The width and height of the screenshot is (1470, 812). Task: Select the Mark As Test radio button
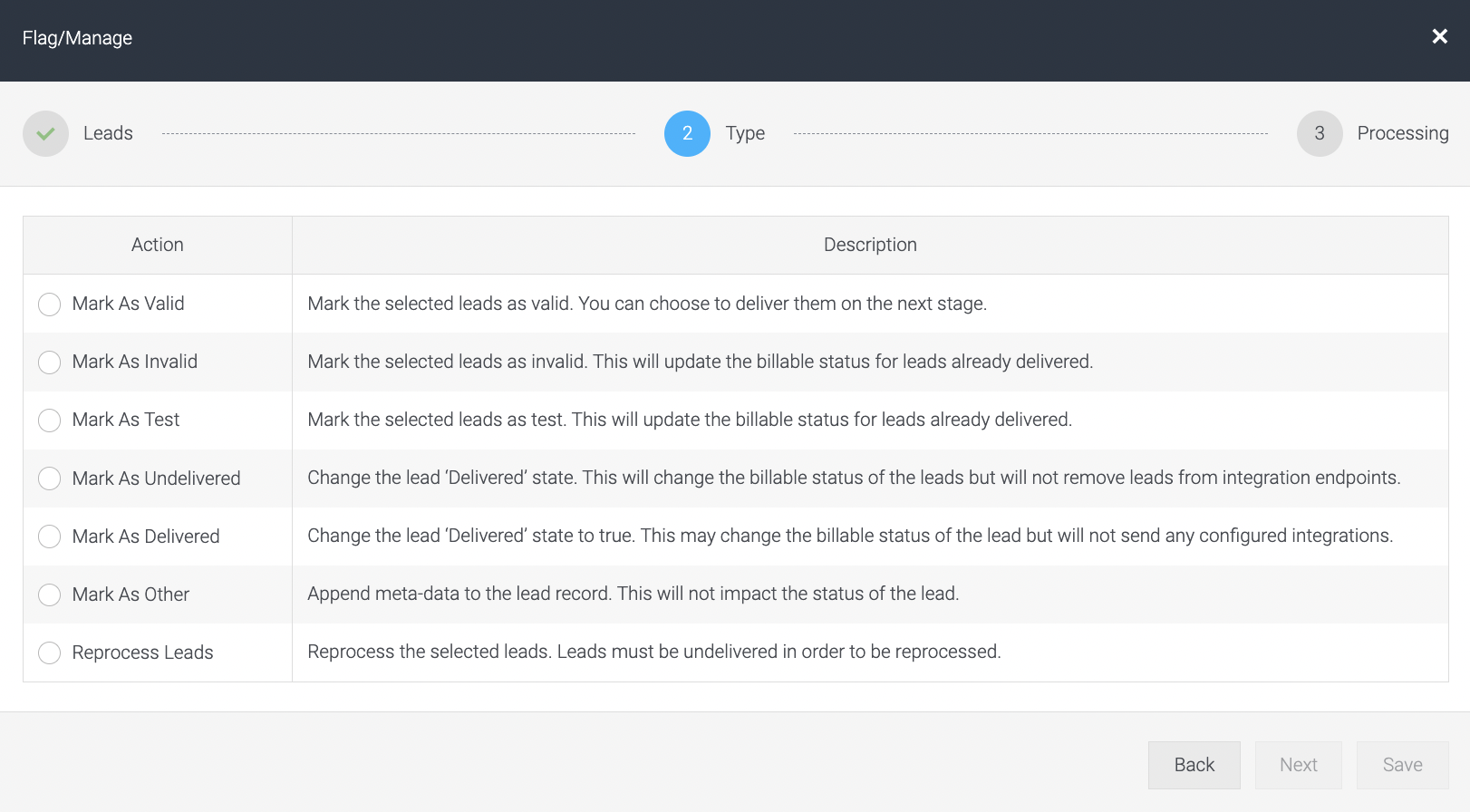coord(50,420)
